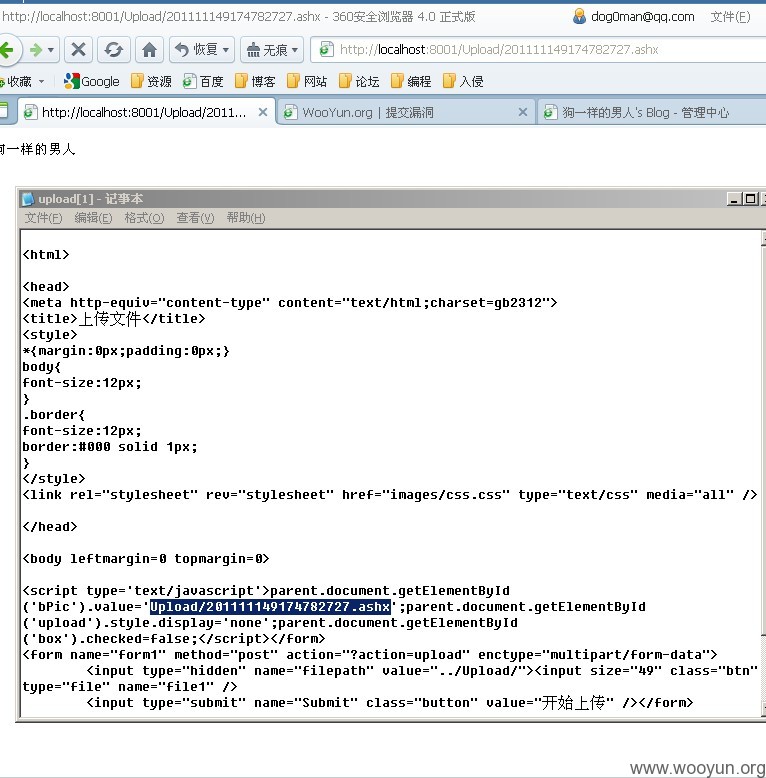Open the browser 文件(F) menu
Screen dimensions: 766x778
pos(730,17)
